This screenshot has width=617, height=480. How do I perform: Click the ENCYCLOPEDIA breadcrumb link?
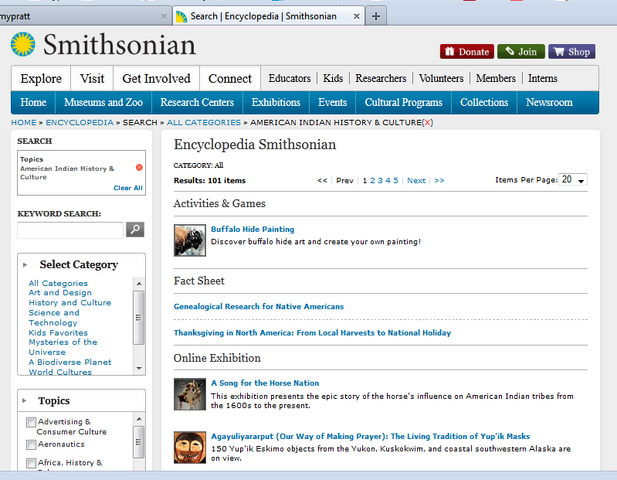[x=79, y=123]
